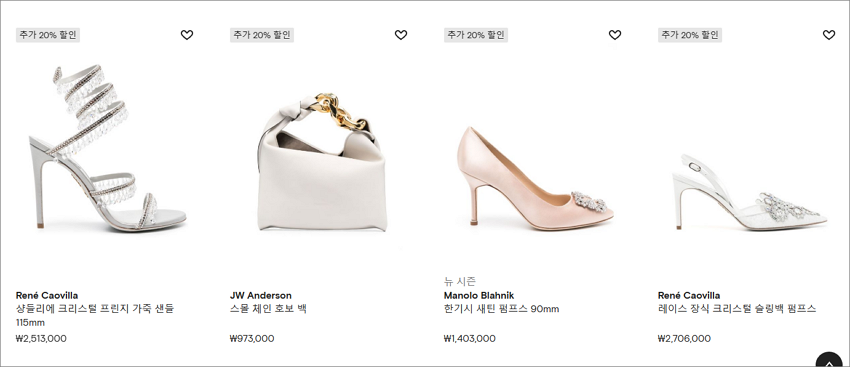Viewport: 850px width, 367px height.
Task: Add René Caovilla chandelier sandals to wishlist
Action: (186, 35)
